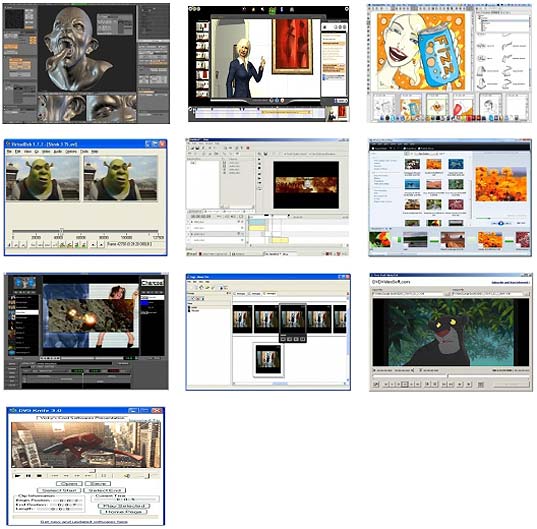Click the step-forward icon in VirtualDub's toolbar
The width and height of the screenshot is (537, 529).
[x=48, y=244]
